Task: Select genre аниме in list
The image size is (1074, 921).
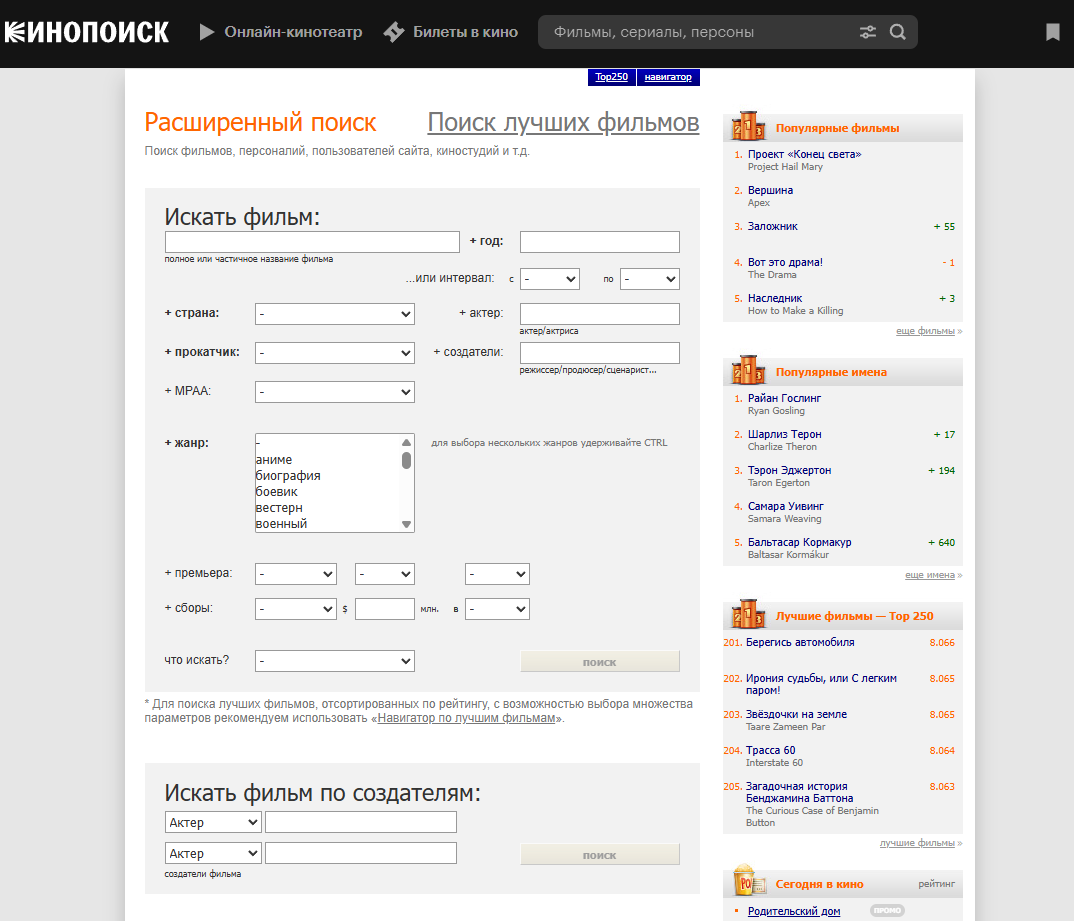Action: (x=274, y=459)
